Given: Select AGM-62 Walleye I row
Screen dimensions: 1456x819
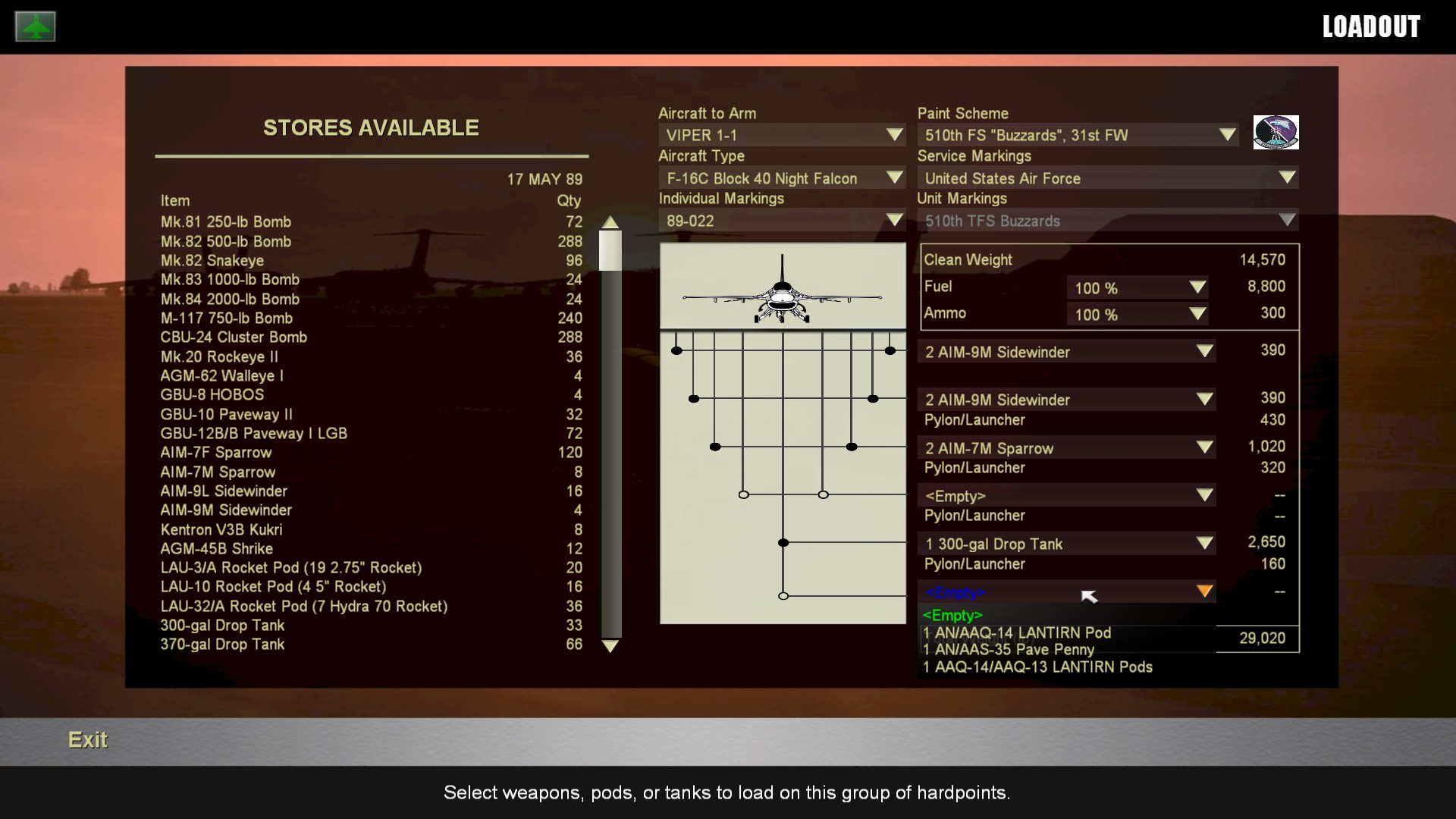Looking at the screenshot, I should [x=372, y=375].
